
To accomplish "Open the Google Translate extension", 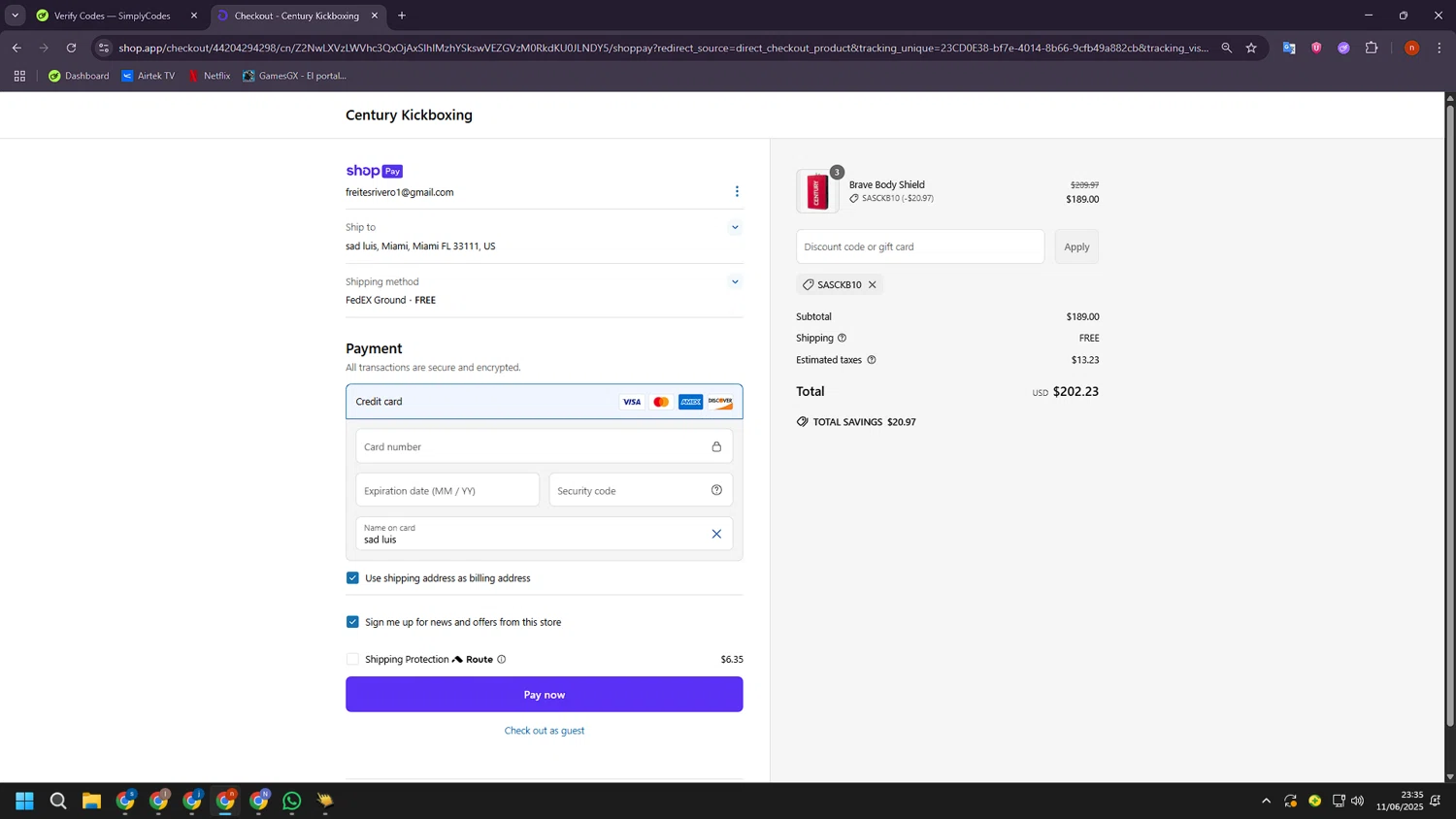I will [x=1289, y=48].
